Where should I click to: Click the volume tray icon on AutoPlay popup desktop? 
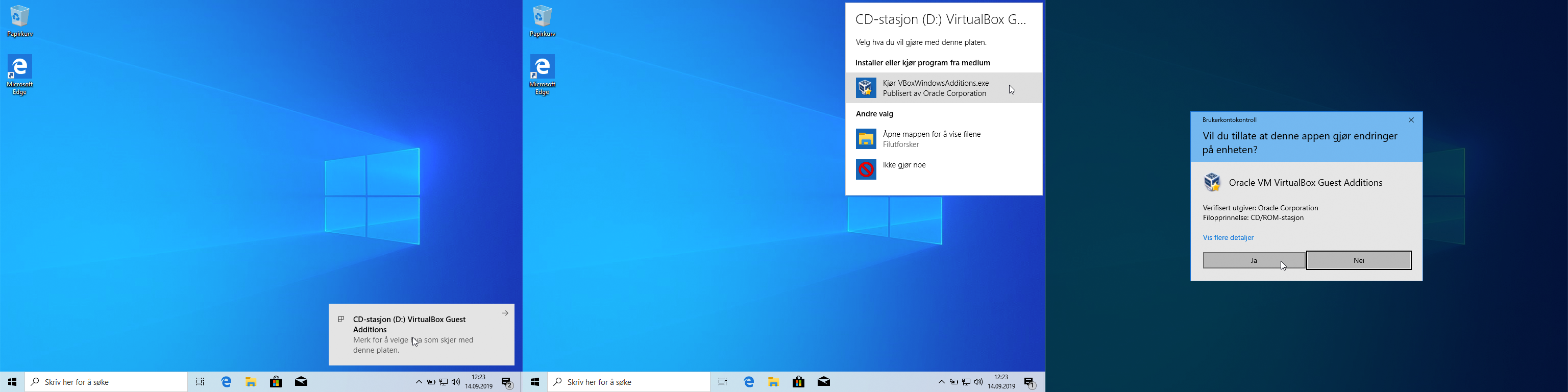pyautogui.click(x=979, y=382)
